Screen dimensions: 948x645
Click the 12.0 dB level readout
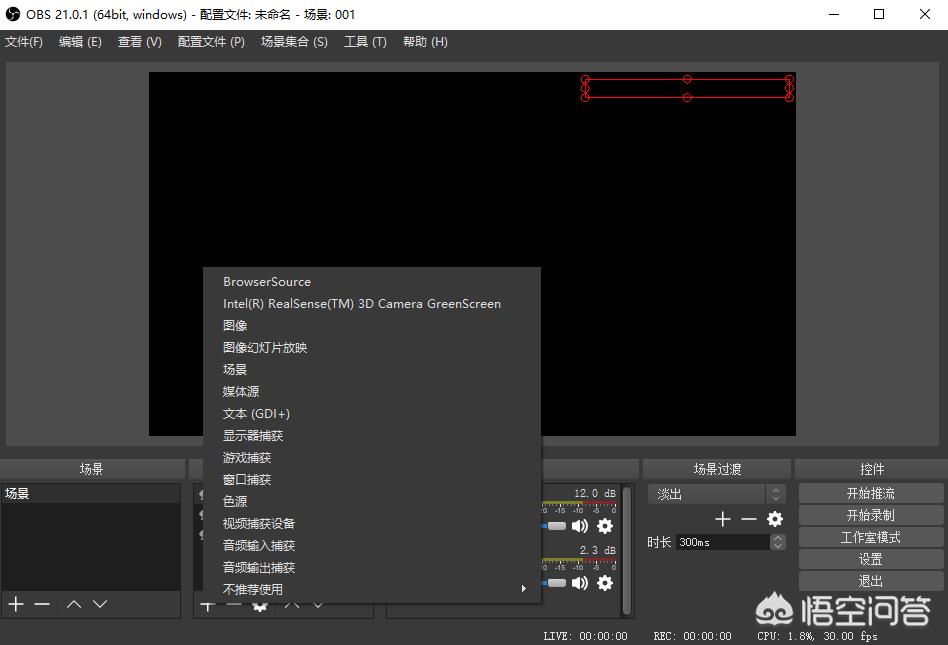tap(595, 493)
